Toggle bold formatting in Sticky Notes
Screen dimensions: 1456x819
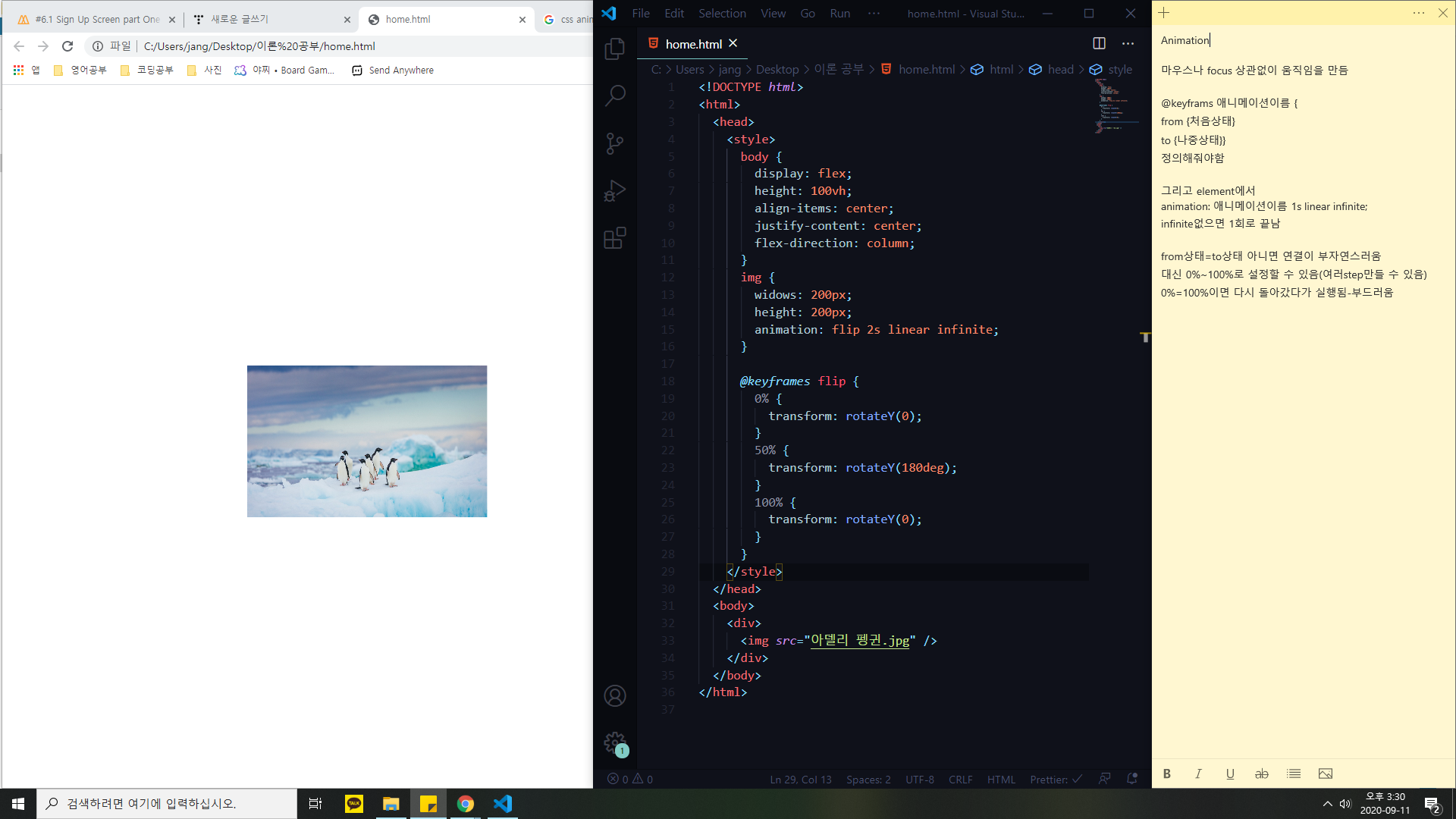(x=1167, y=773)
